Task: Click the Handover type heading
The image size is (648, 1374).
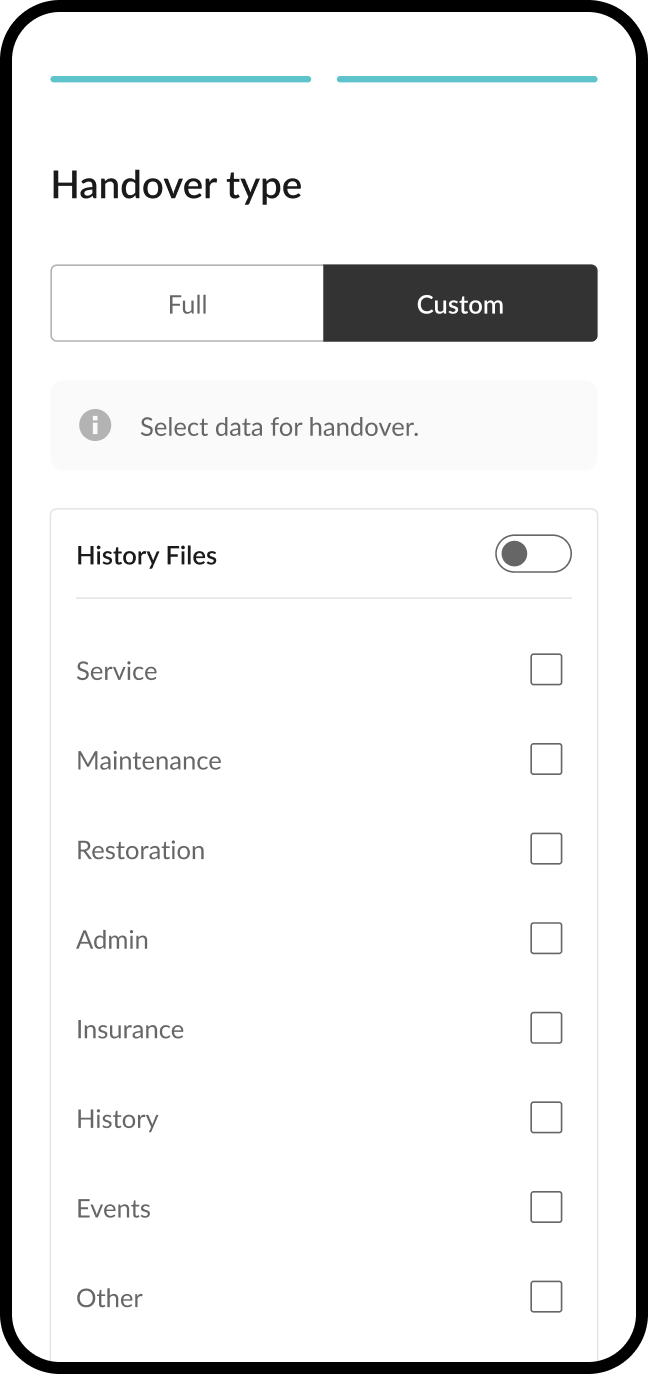Action: [x=176, y=185]
